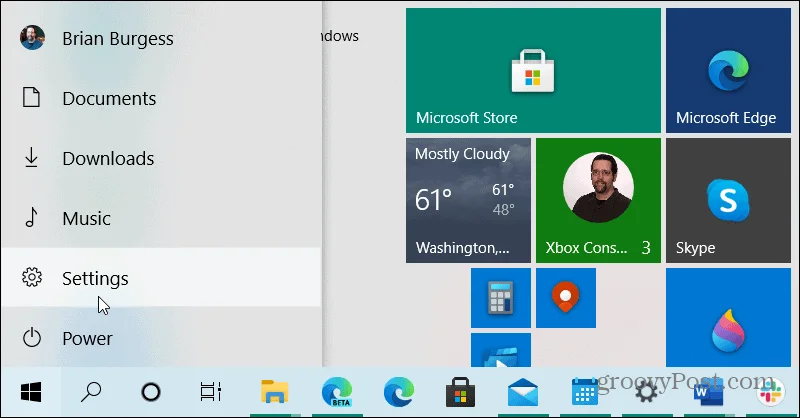Image resolution: width=800 pixels, height=418 pixels.
Task: Launch Word from the taskbar
Action: (x=708, y=392)
